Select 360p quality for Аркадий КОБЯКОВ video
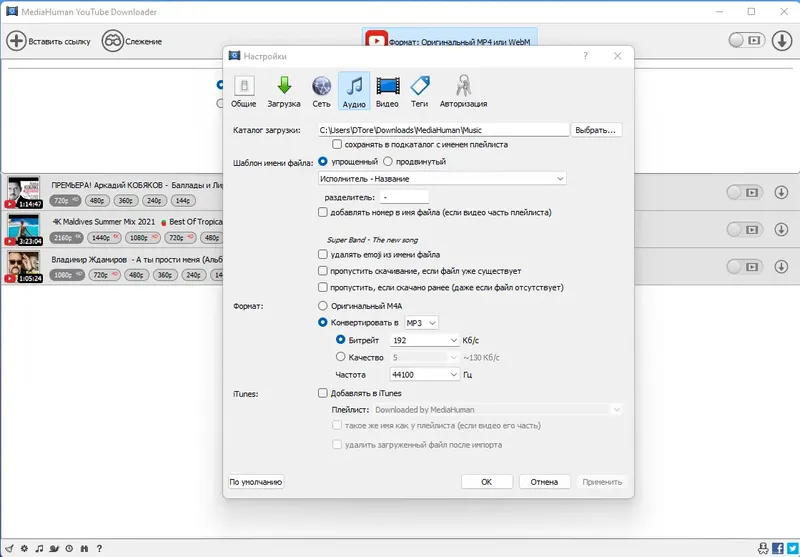This screenshot has height=557, width=800. click(x=126, y=200)
